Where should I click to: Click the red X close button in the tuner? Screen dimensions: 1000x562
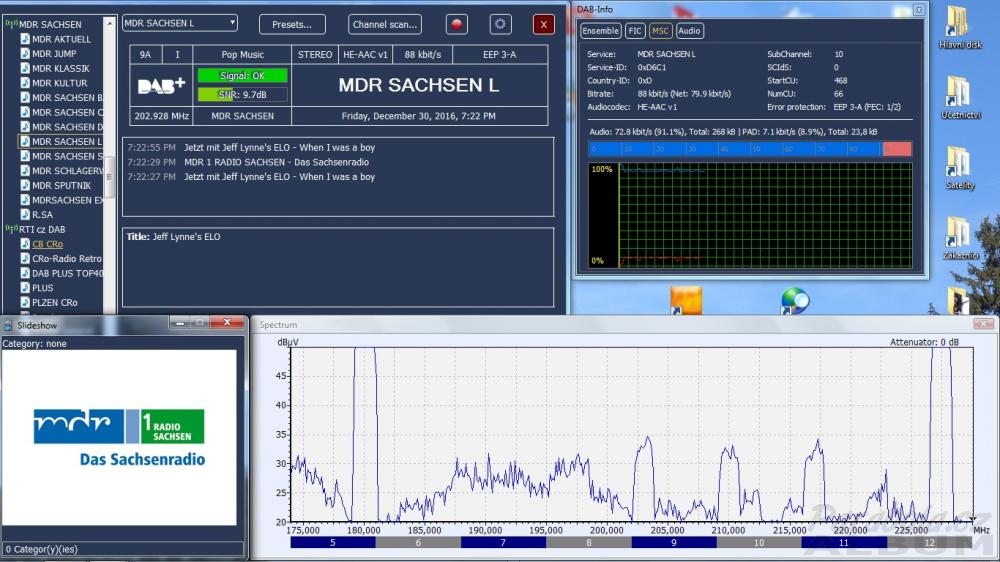point(543,24)
